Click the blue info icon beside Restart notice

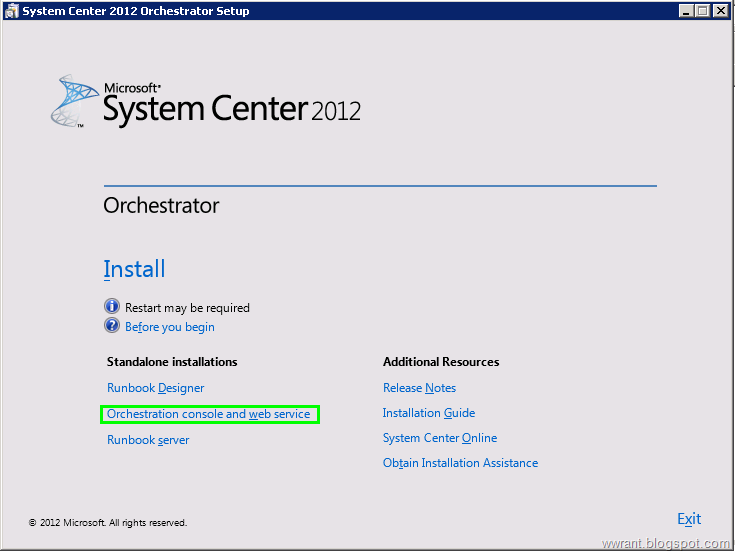tap(112, 306)
